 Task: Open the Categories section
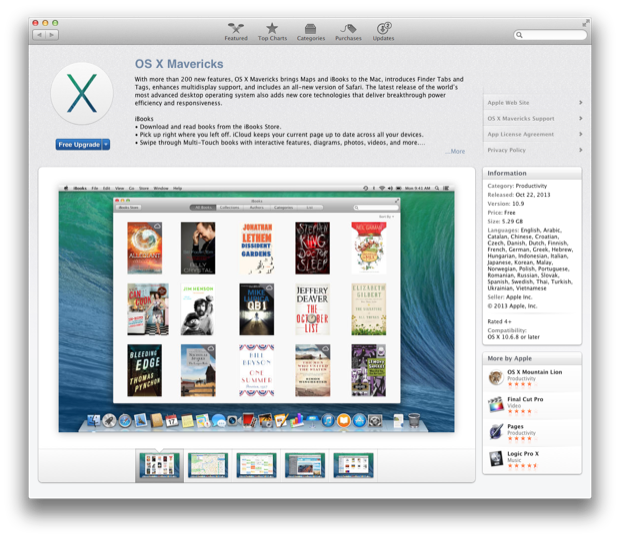tap(311, 32)
